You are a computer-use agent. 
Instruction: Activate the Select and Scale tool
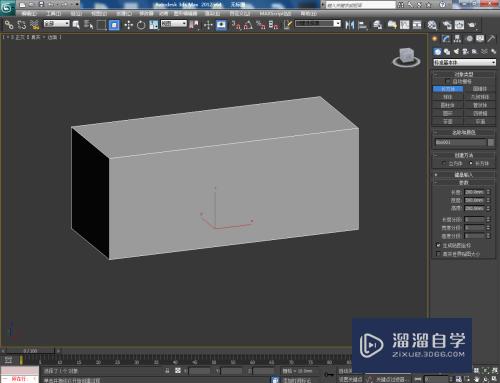[154, 25]
